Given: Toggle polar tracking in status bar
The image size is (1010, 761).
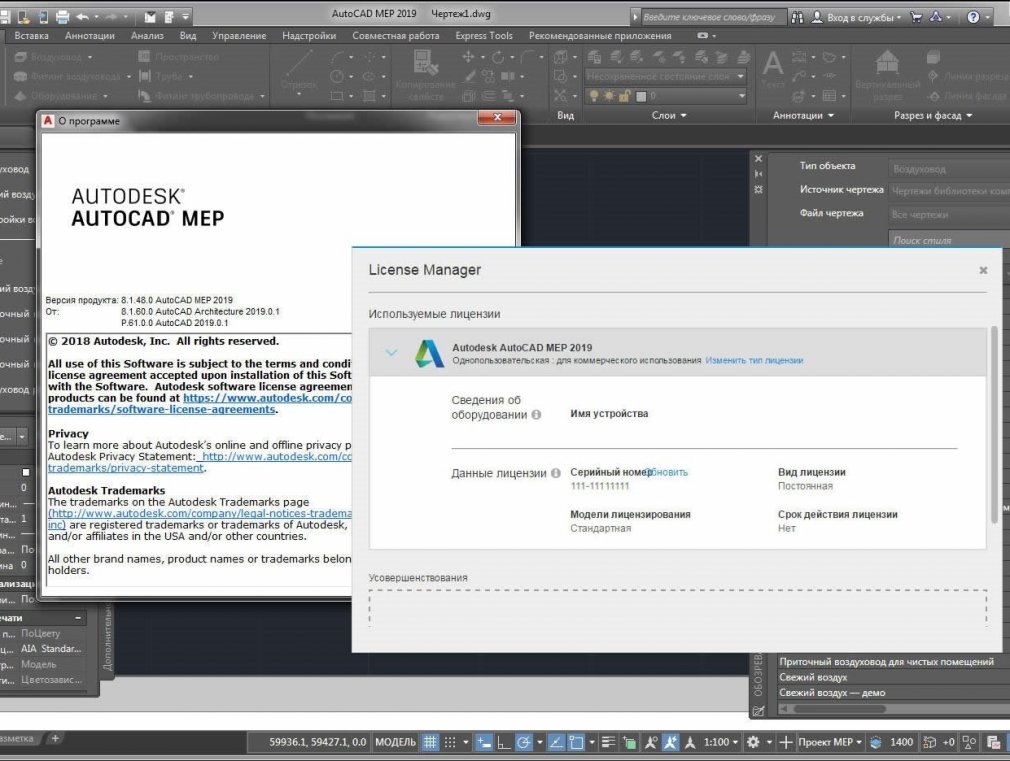Looking at the screenshot, I should tap(524, 742).
